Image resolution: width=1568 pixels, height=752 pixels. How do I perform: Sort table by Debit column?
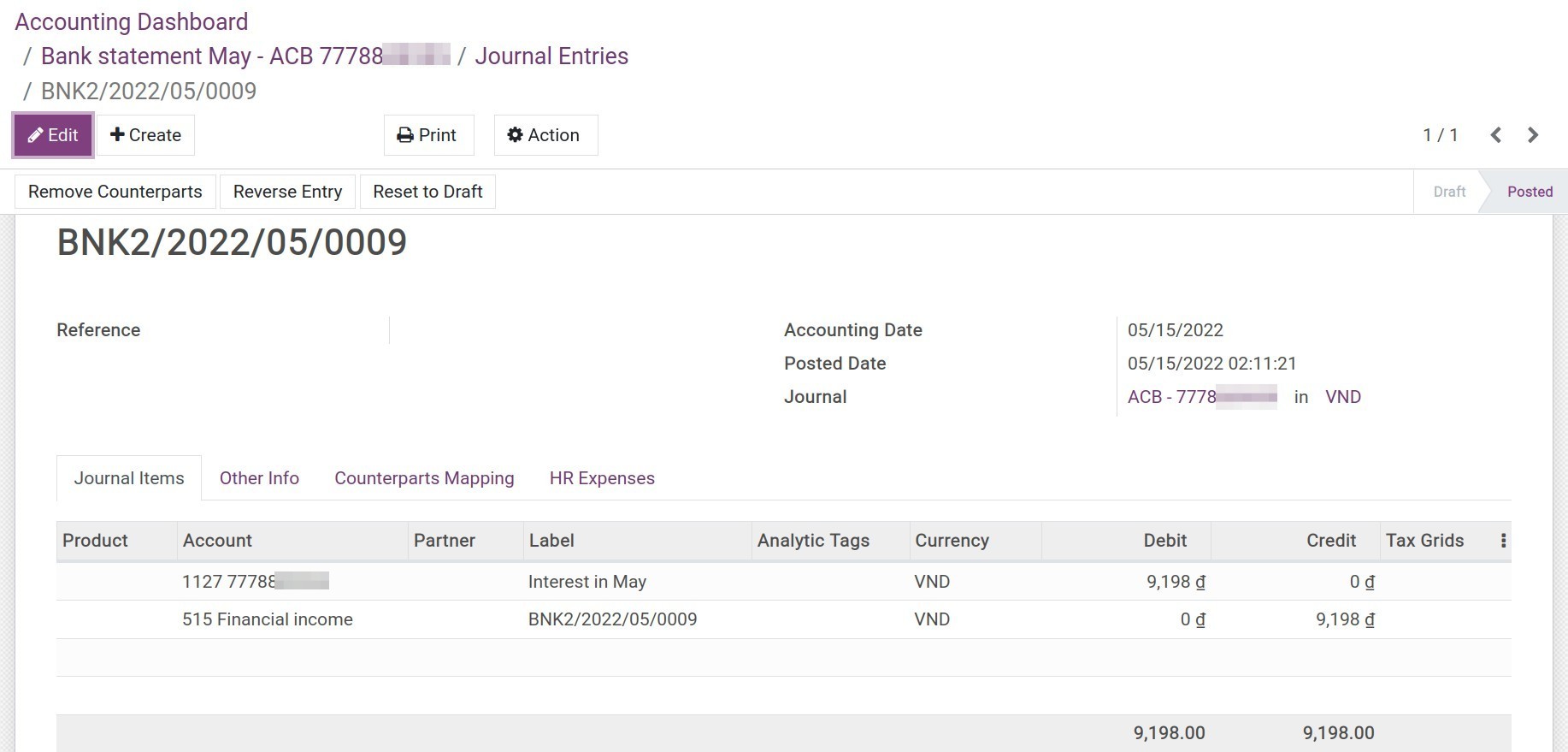[1164, 541]
